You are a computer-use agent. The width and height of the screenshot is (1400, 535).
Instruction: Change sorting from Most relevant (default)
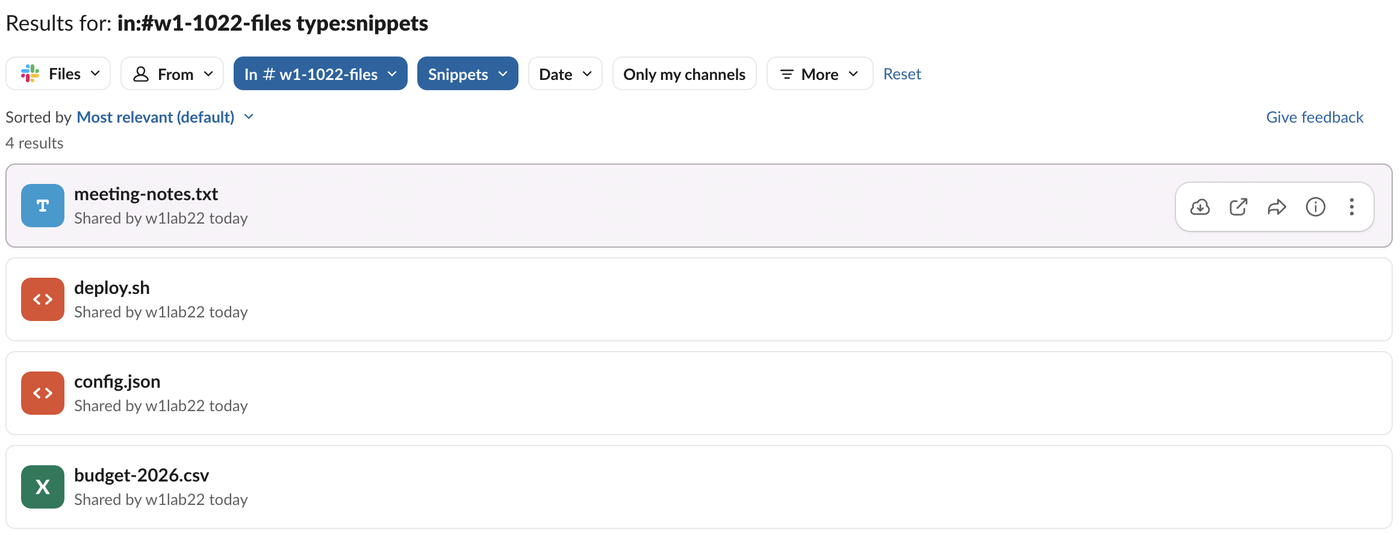pyautogui.click(x=165, y=117)
